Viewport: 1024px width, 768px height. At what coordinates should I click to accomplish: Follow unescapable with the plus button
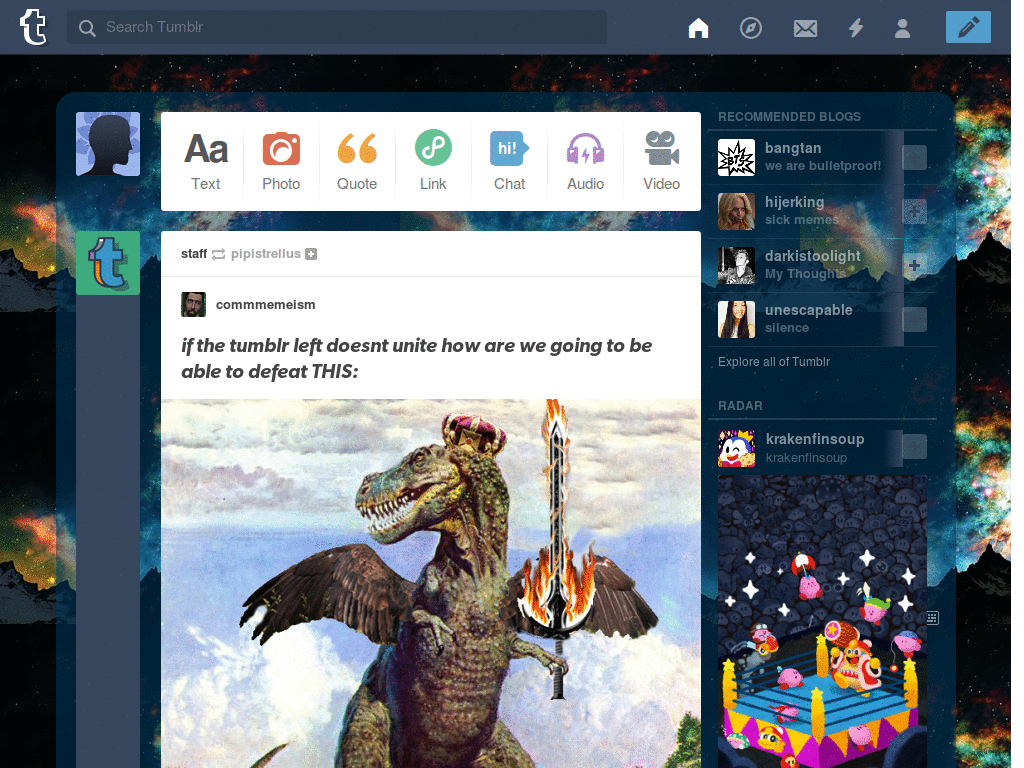915,319
